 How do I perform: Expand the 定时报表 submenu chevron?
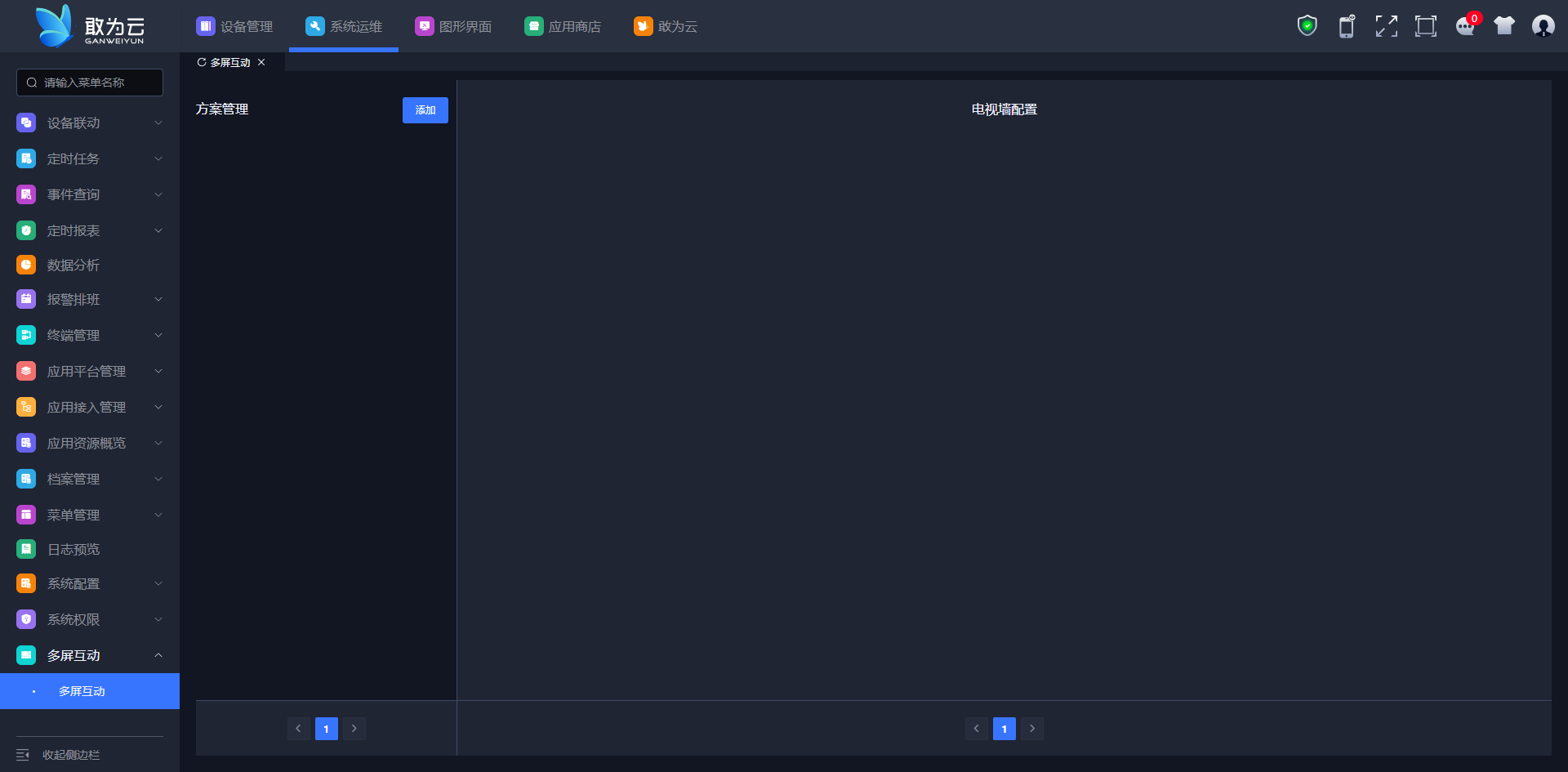pyautogui.click(x=158, y=230)
